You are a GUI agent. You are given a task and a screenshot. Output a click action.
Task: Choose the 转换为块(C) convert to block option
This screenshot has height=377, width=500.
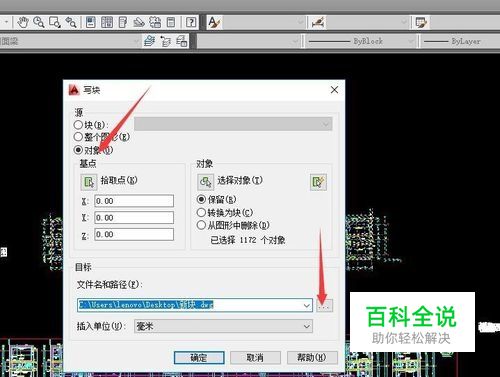[201, 212]
